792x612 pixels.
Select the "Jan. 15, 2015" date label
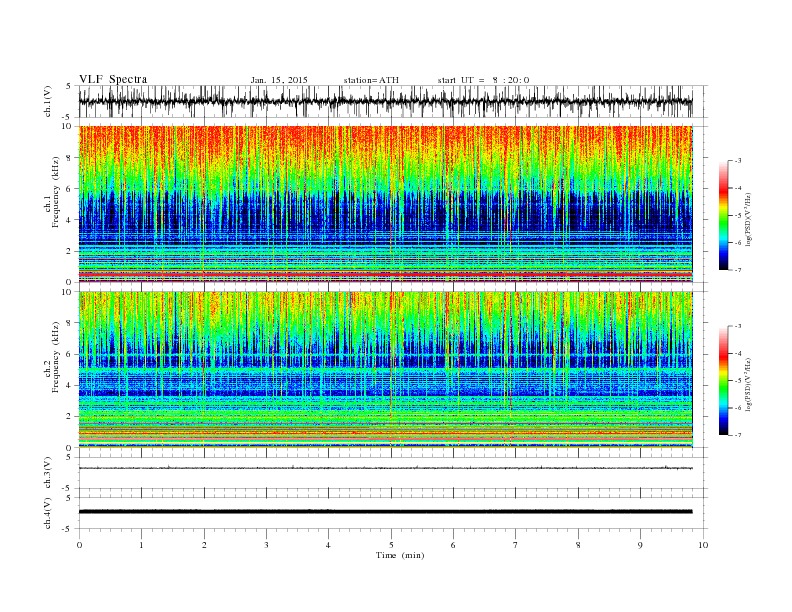(279, 80)
